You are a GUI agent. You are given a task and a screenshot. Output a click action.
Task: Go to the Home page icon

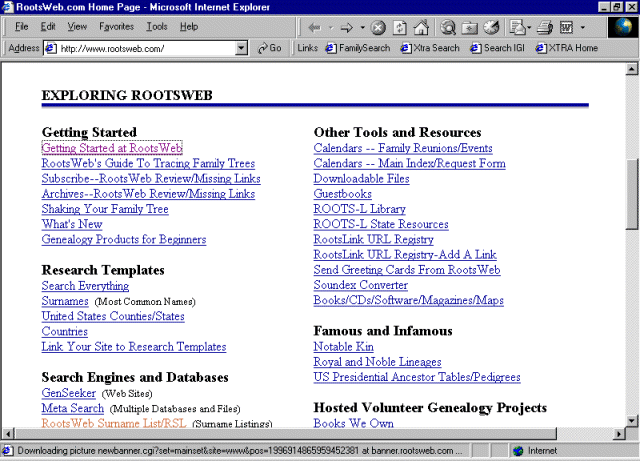(421, 27)
